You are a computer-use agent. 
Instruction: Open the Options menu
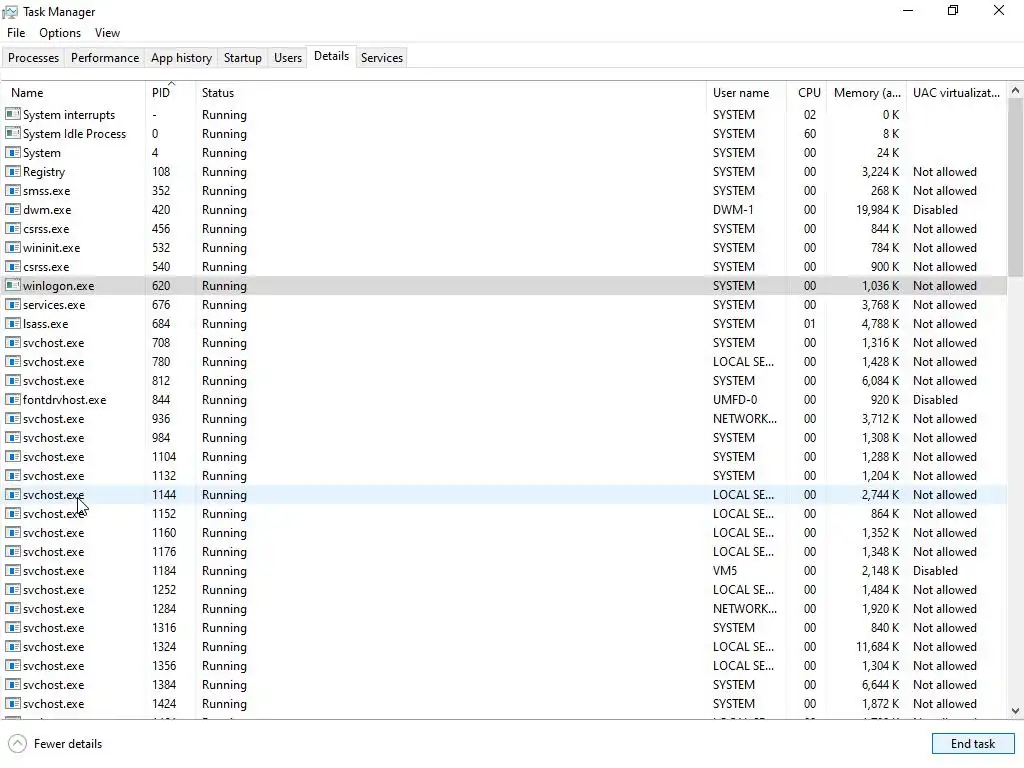[59, 33]
